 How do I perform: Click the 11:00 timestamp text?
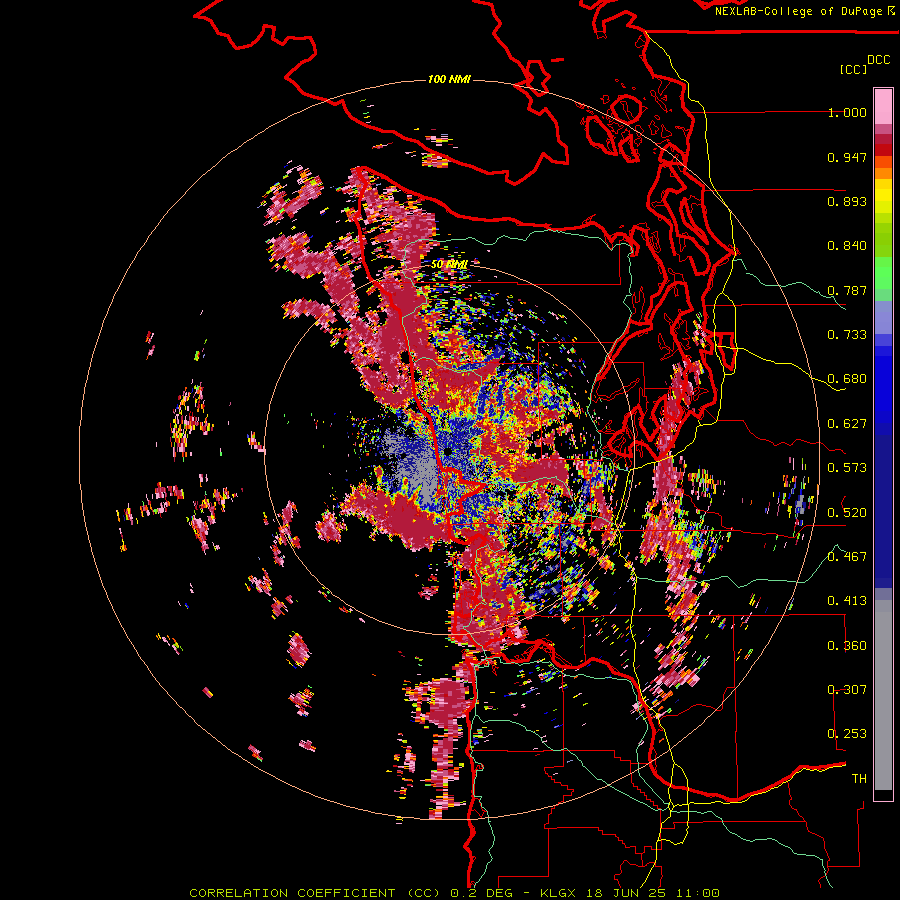tap(698, 893)
